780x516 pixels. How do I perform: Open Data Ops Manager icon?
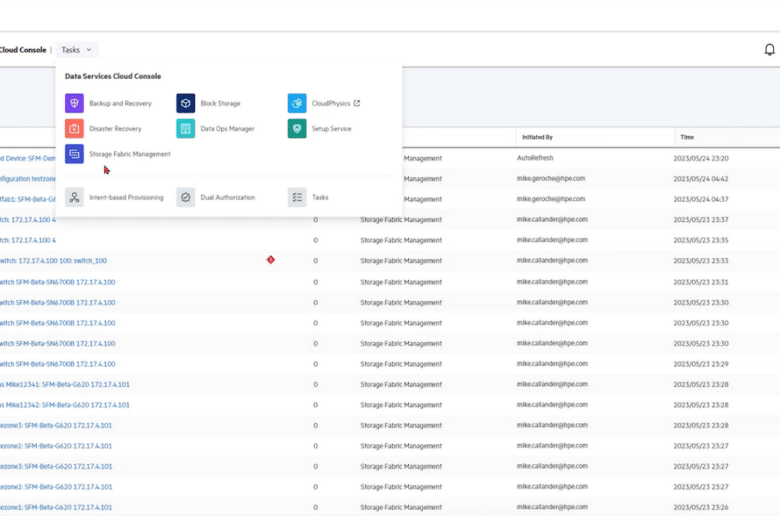pos(186,128)
